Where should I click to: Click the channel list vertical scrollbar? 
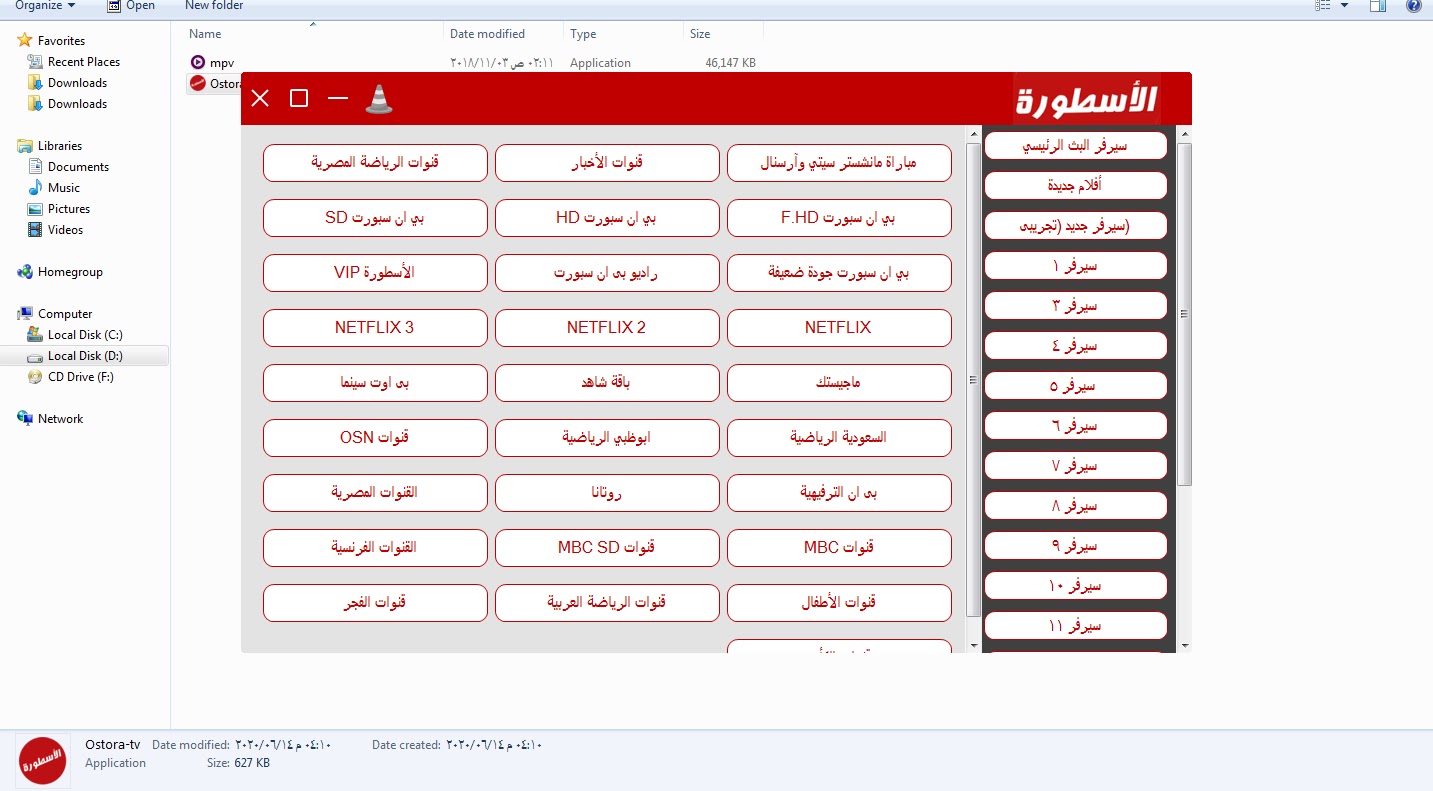(x=974, y=380)
